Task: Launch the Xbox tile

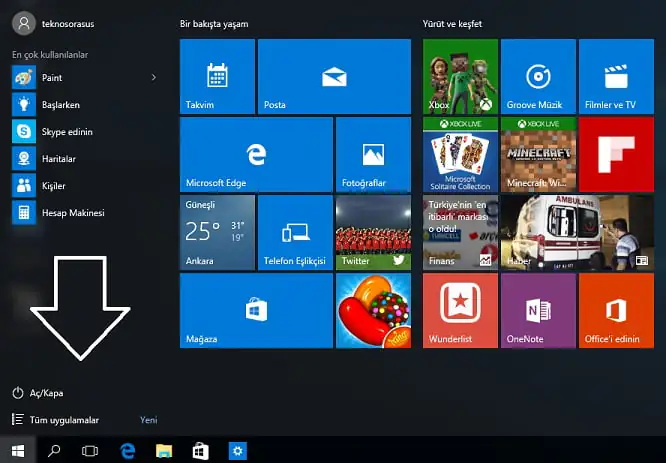Action: (x=459, y=77)
